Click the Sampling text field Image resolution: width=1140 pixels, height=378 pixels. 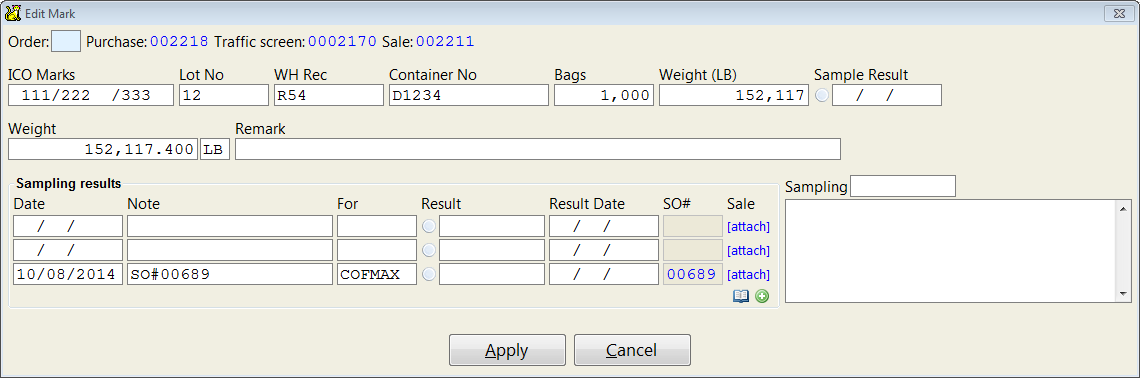903,186
